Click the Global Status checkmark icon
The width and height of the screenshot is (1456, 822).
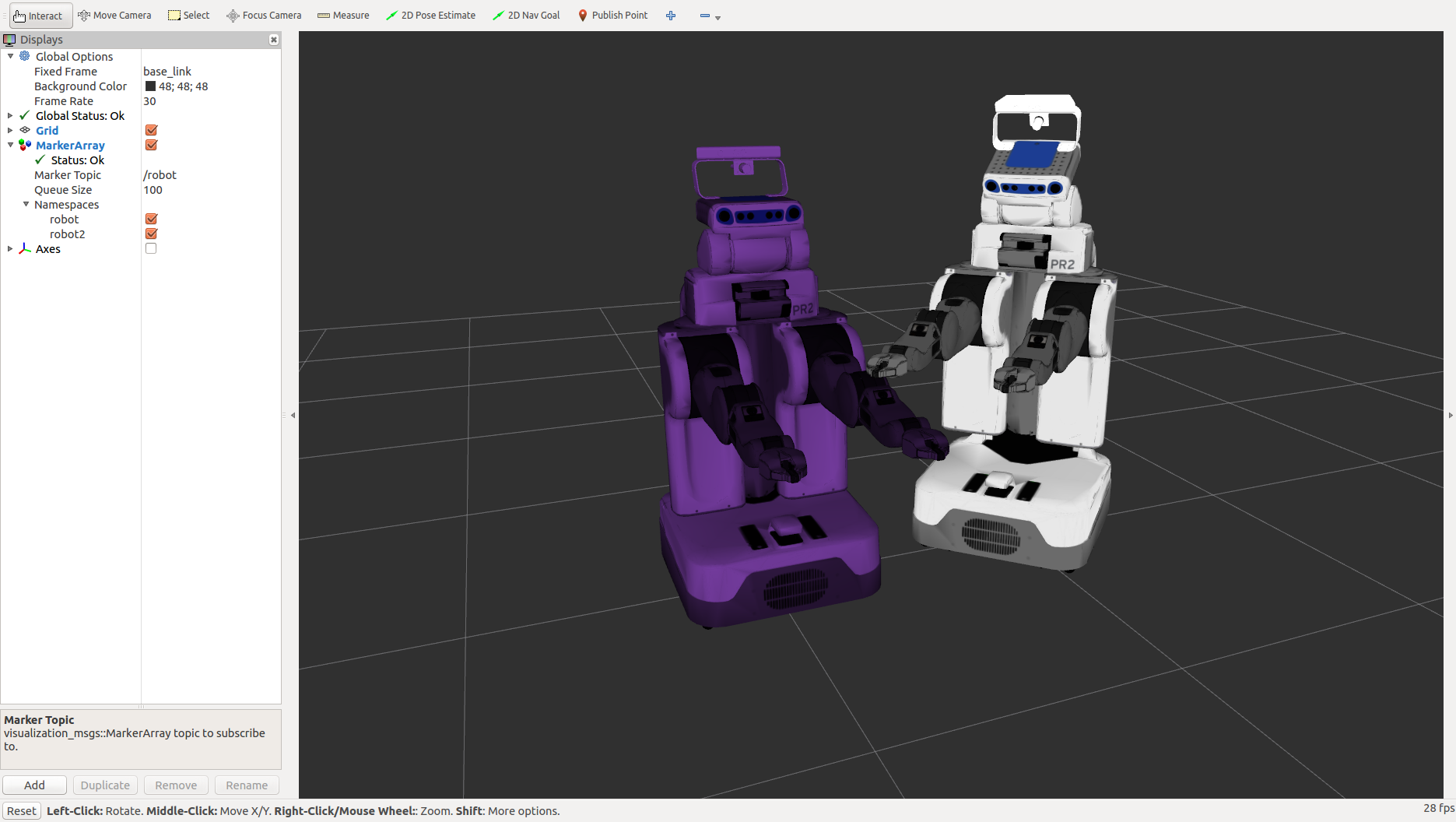pos(25,115)
